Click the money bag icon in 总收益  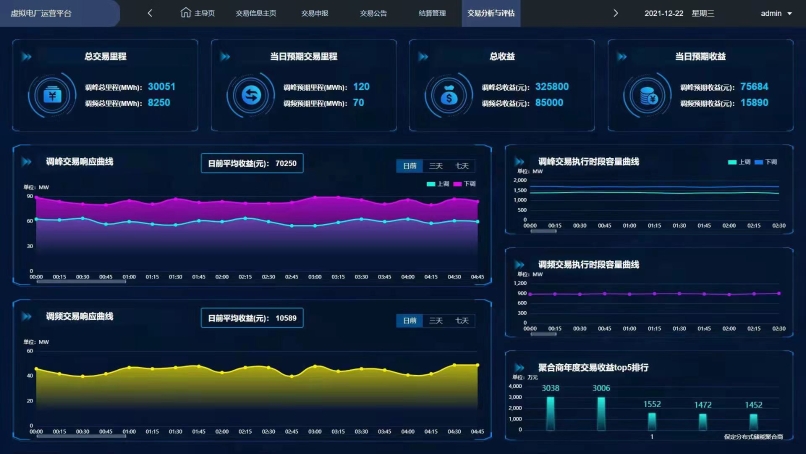tap(446, 95)
